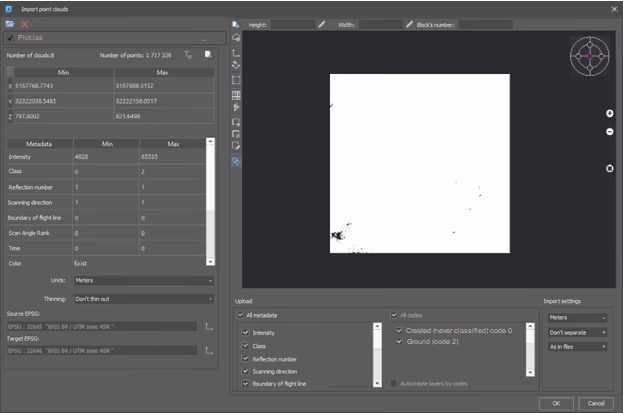Open the As in files dropdown
This screenshot has height=414, width=623.
(x=577, y=347)
